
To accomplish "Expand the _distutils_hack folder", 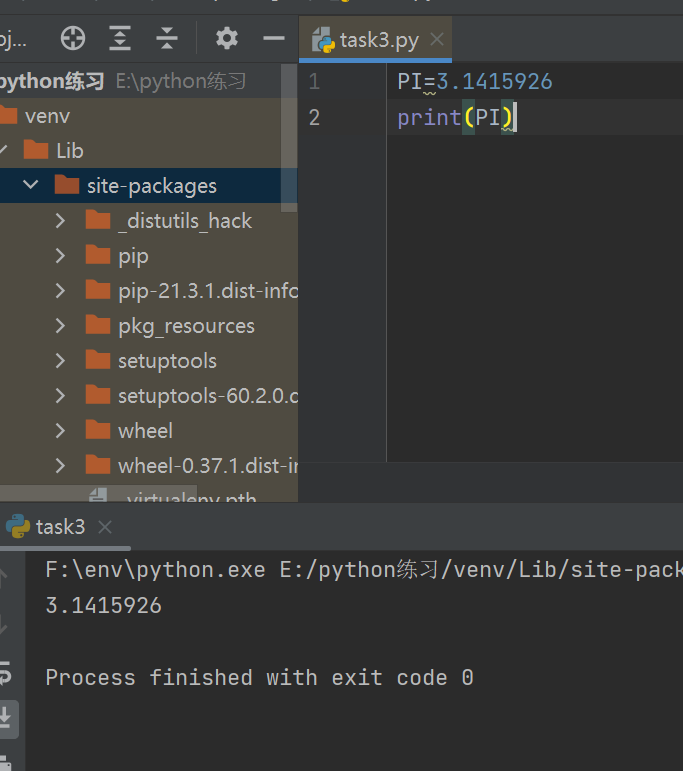I will (60, 221).
